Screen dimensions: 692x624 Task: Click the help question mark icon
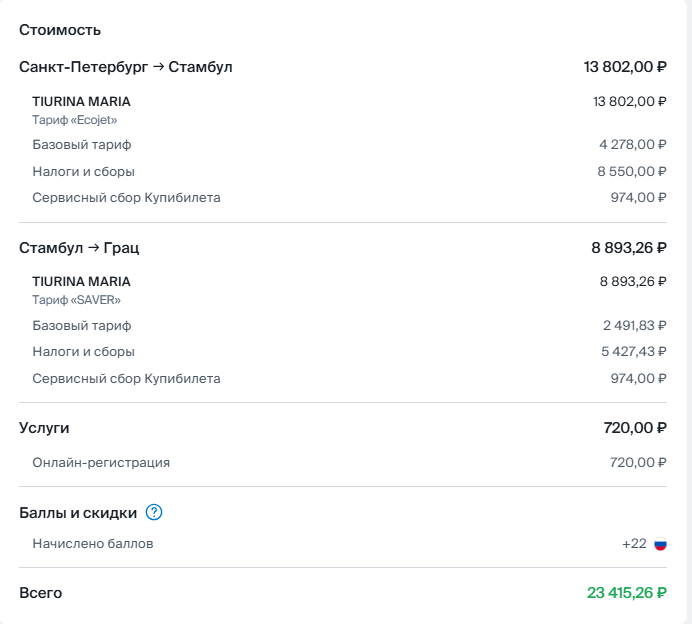click(154, 513)
